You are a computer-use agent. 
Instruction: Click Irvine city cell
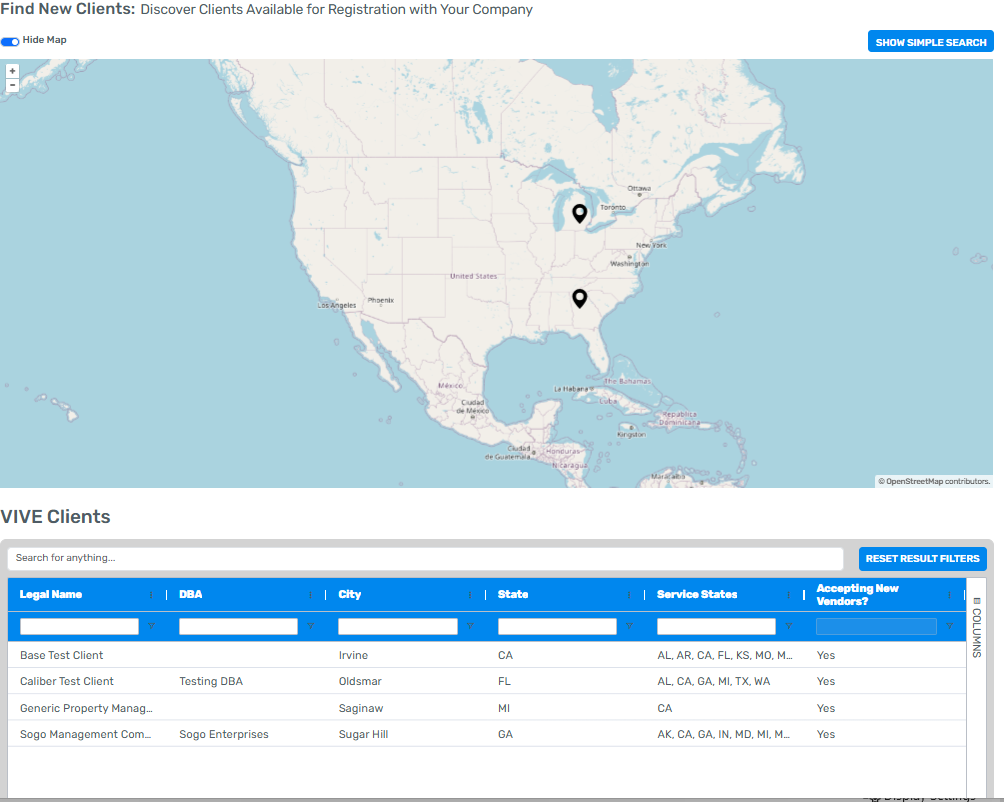[x=353, y=655]
